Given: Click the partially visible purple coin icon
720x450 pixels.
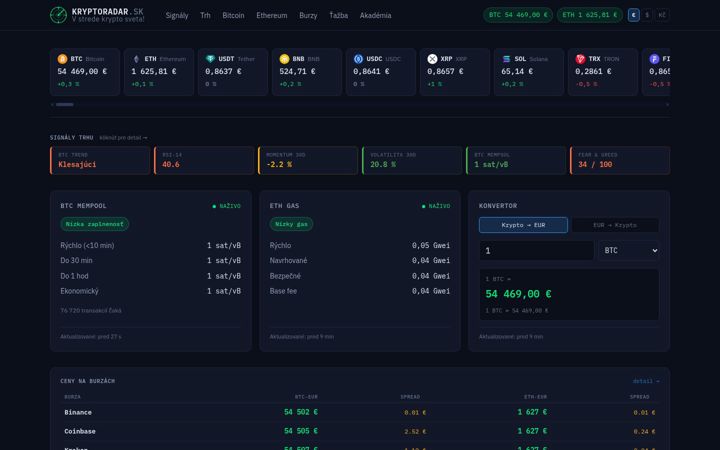Looking at the screenshot, I should (x=654, y=59).
